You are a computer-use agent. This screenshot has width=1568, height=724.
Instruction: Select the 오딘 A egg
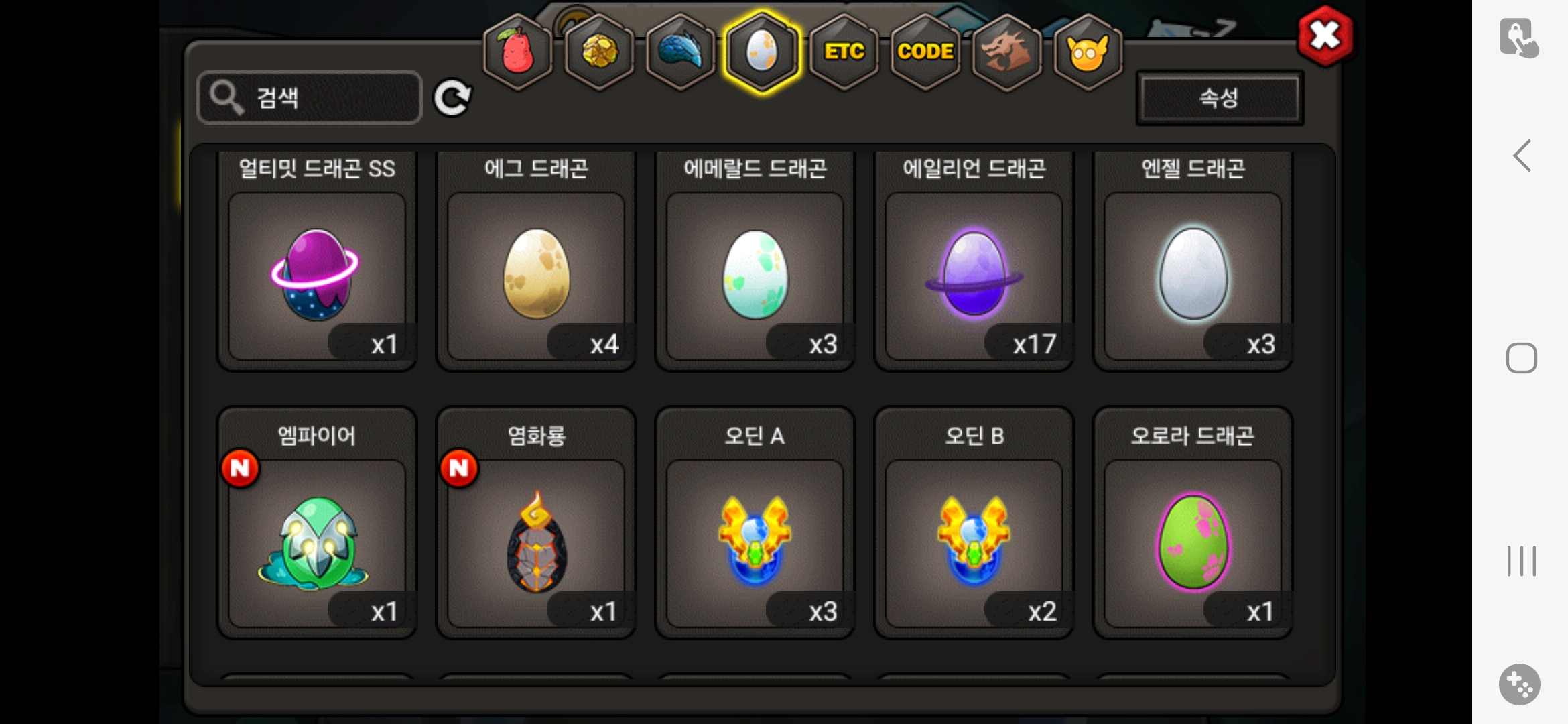pos(755,523)
